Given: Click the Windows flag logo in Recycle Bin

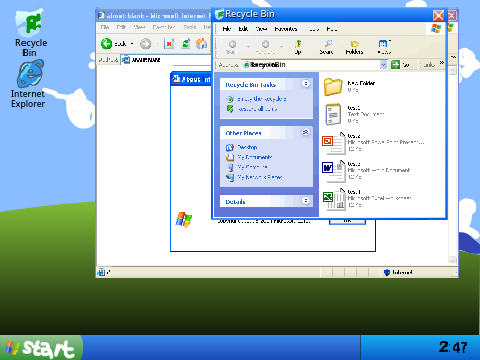Looking at the screenshot, I should point(436,29).
